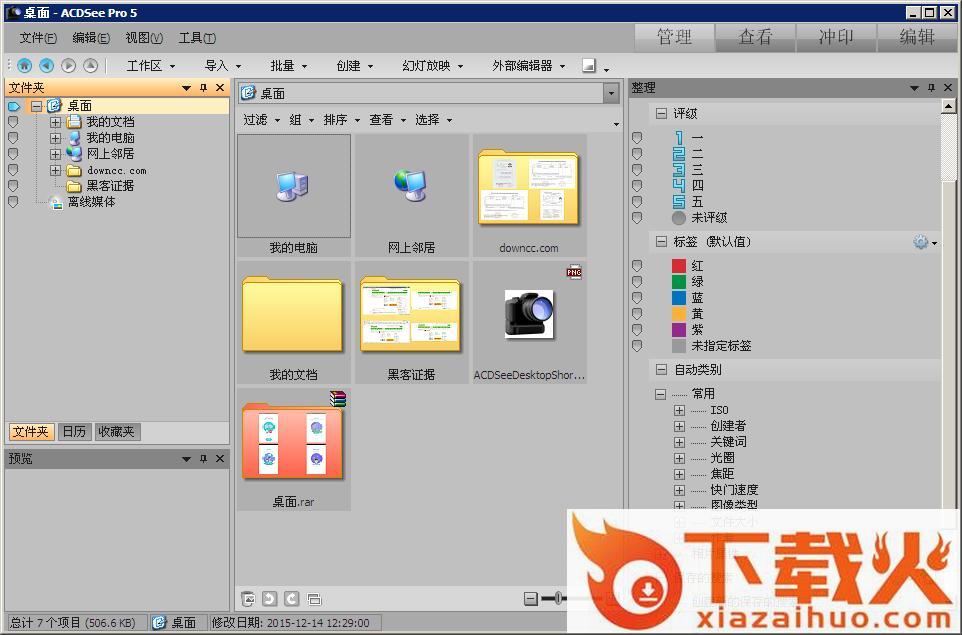Toggle easy-select marker for 蓝 label
Viewport: 962px width, 635px height.
point(637,297)
